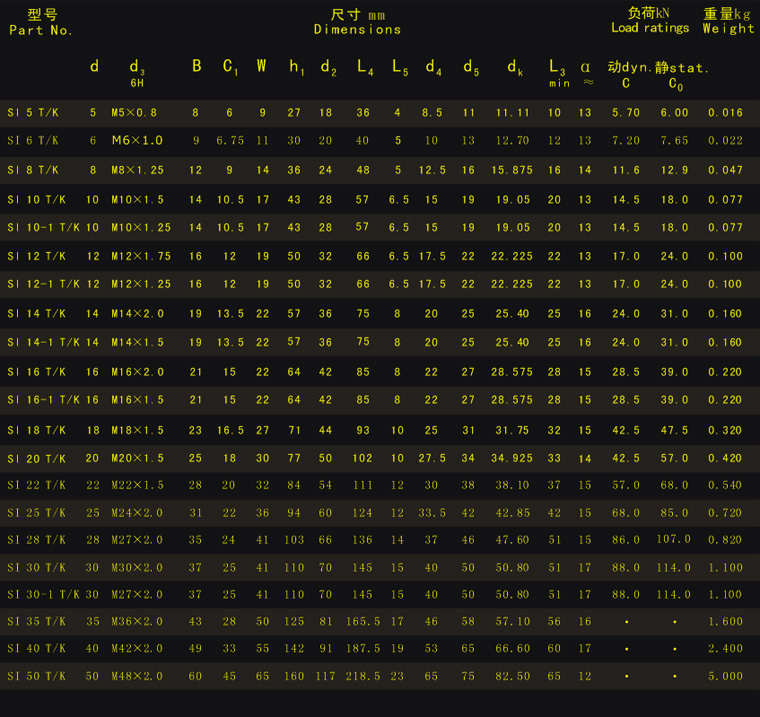Select part number 'SI 14 T/K'
This screenshot has width=760, height=717.
point(36,314)
